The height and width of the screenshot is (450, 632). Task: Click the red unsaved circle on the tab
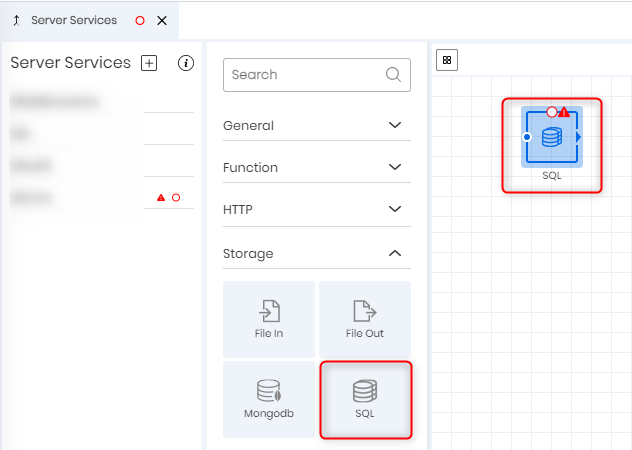click(140, 21)
